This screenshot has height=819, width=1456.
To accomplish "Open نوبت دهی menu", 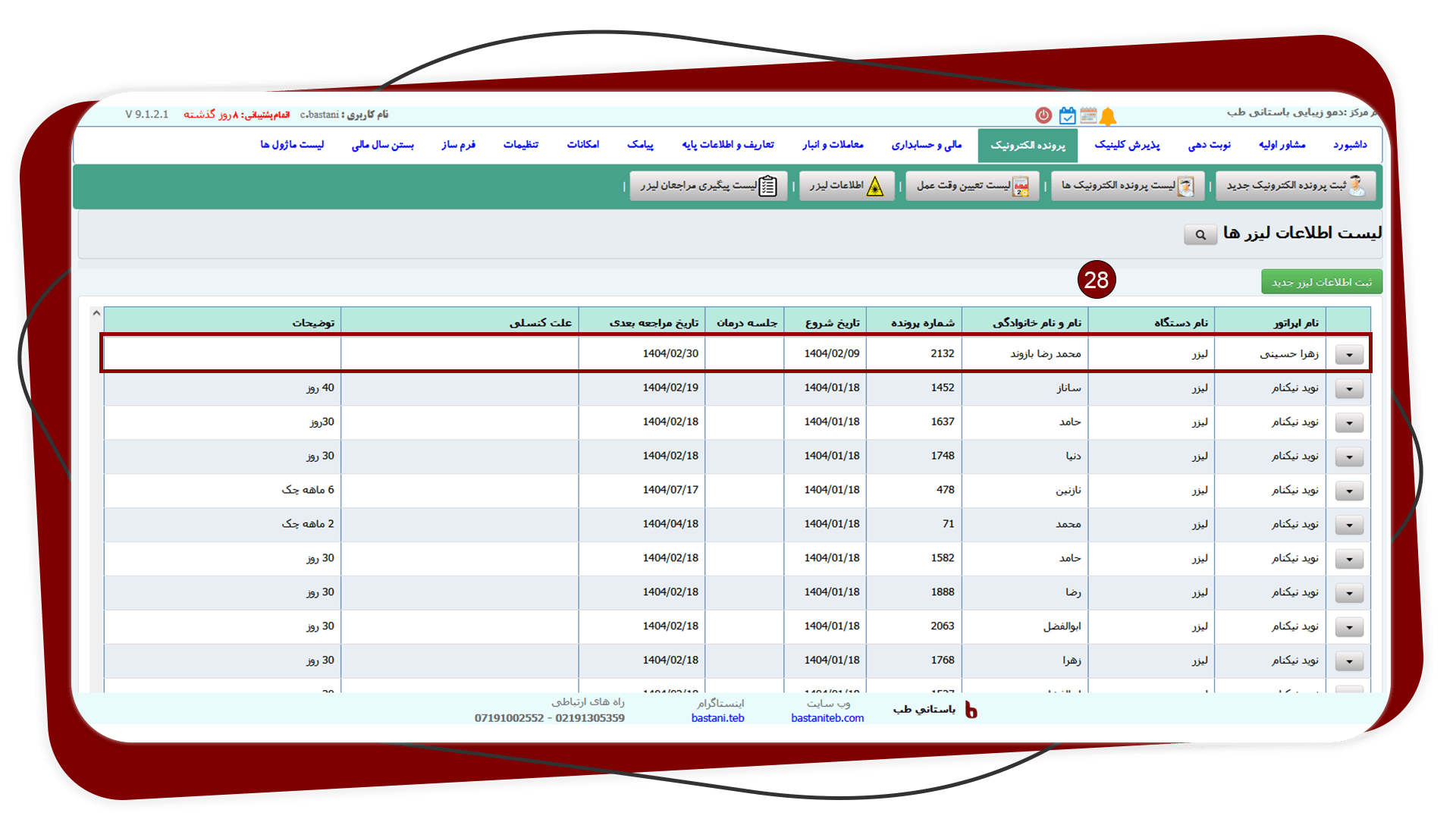I will [x=1209, y=145].
